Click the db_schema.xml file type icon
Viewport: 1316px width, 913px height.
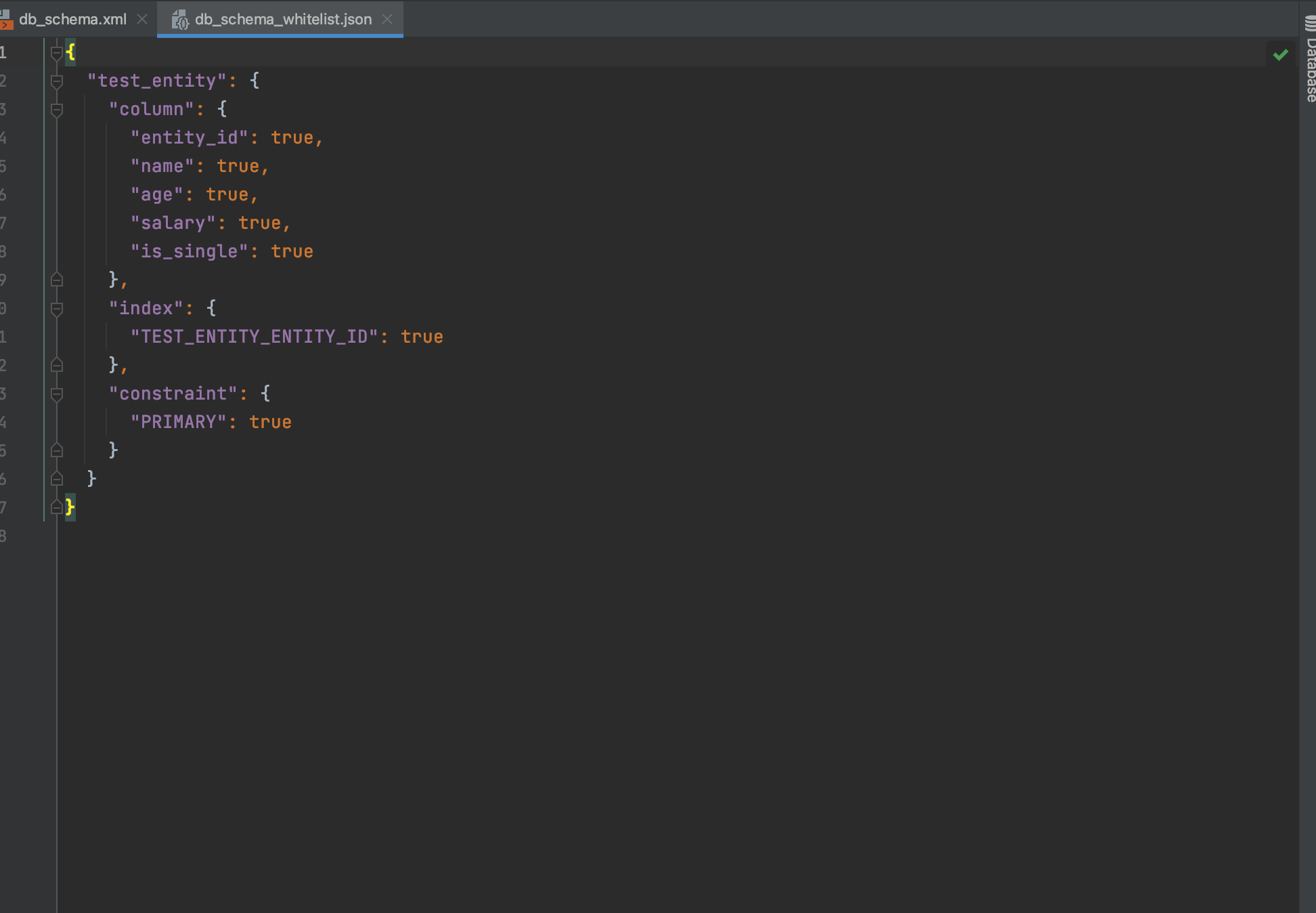point(6,19)
